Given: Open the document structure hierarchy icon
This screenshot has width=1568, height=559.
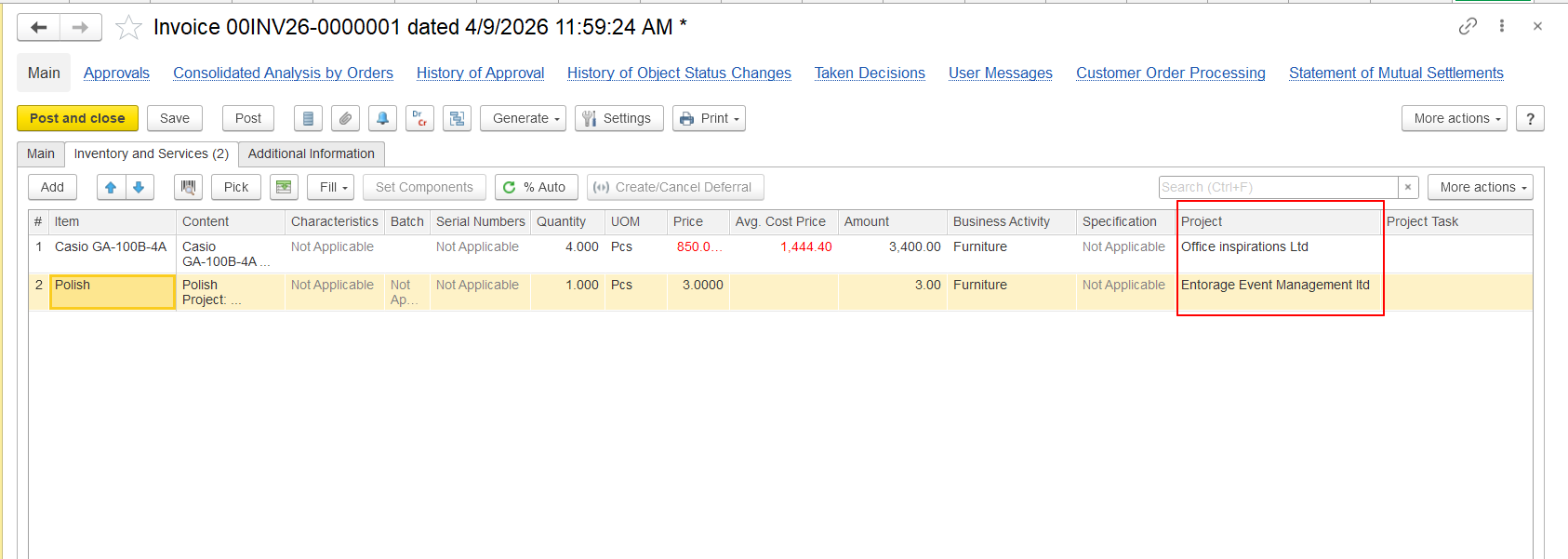Looking at the screenshot, I should point(457,118).
